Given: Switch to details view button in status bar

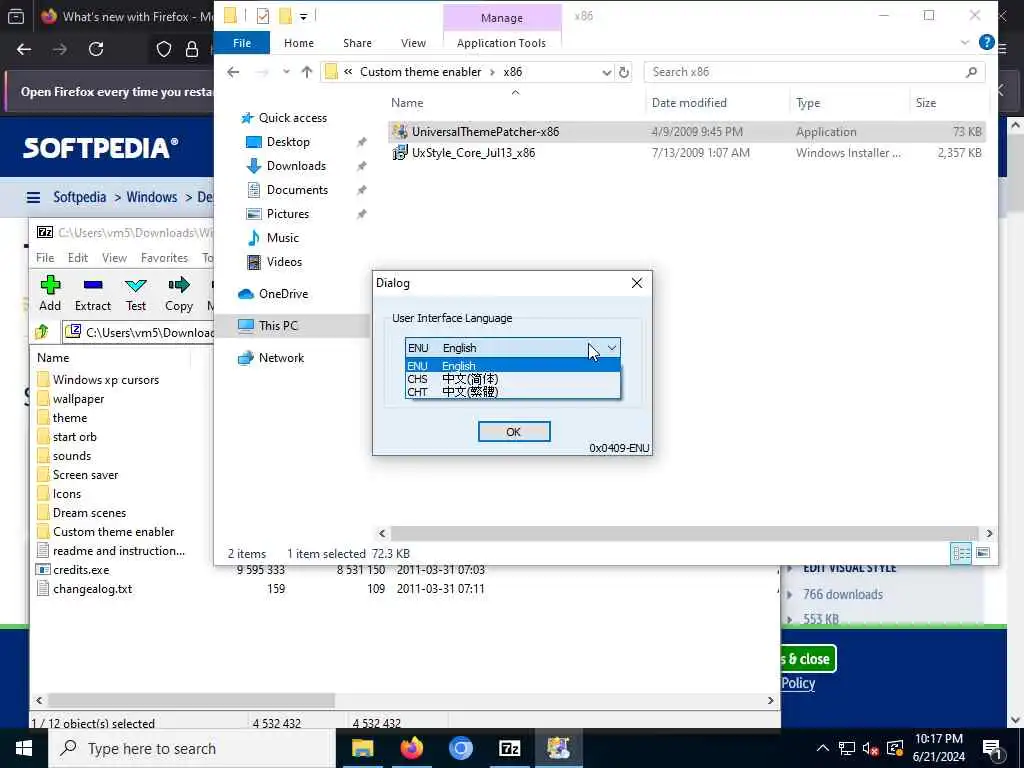Looking at the screenshot, I should 961,553.
